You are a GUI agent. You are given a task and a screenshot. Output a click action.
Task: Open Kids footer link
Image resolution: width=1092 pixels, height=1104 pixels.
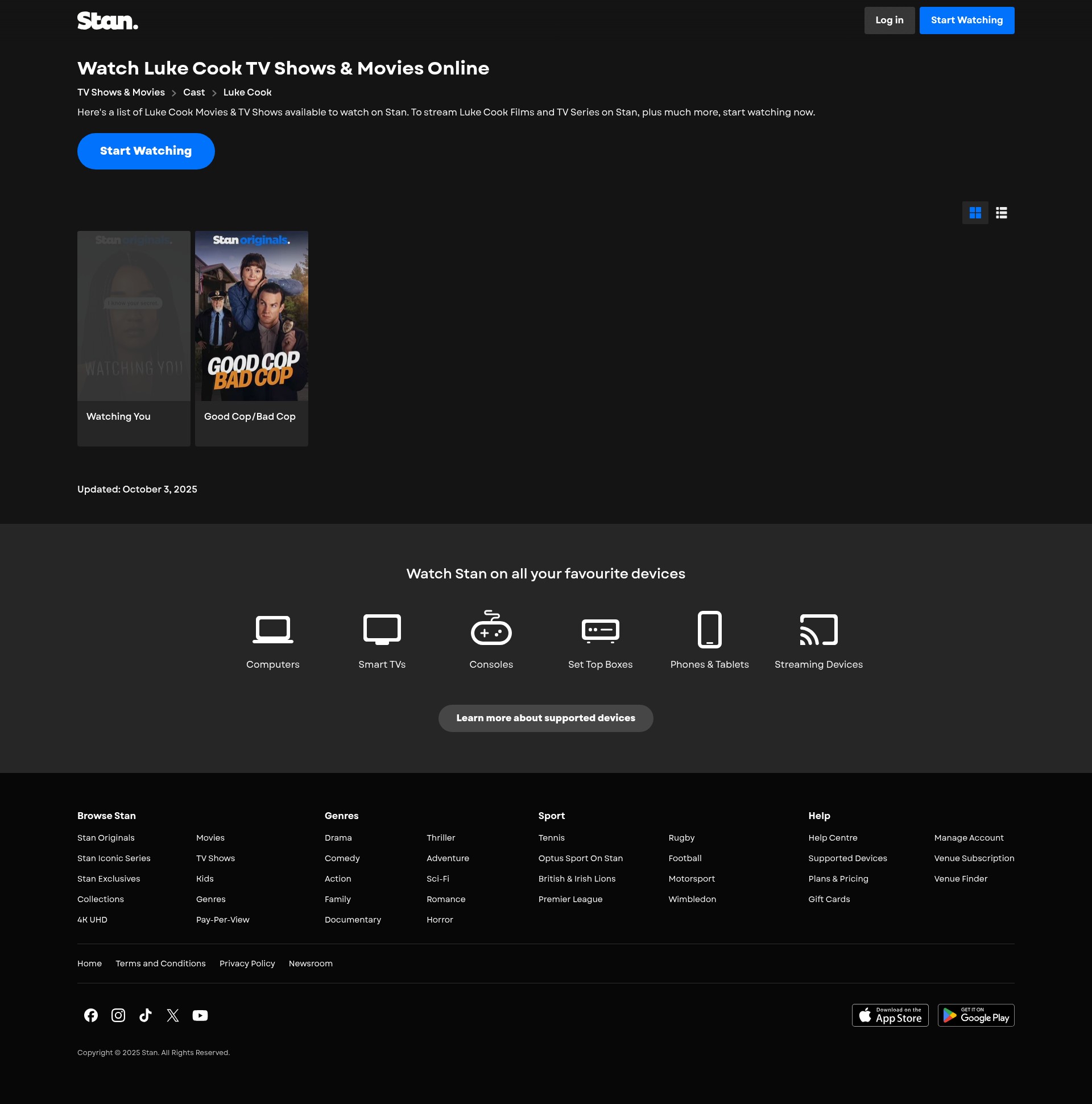click(x=205, y=879)
